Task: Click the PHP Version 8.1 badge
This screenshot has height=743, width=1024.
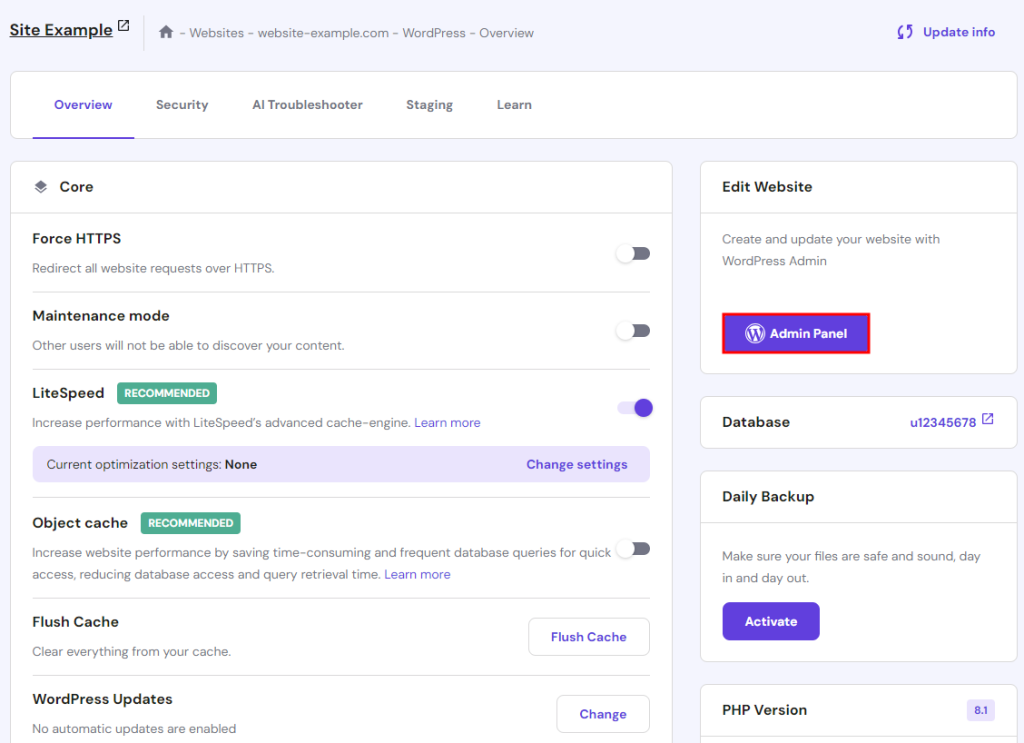Action: click(979, 710)
